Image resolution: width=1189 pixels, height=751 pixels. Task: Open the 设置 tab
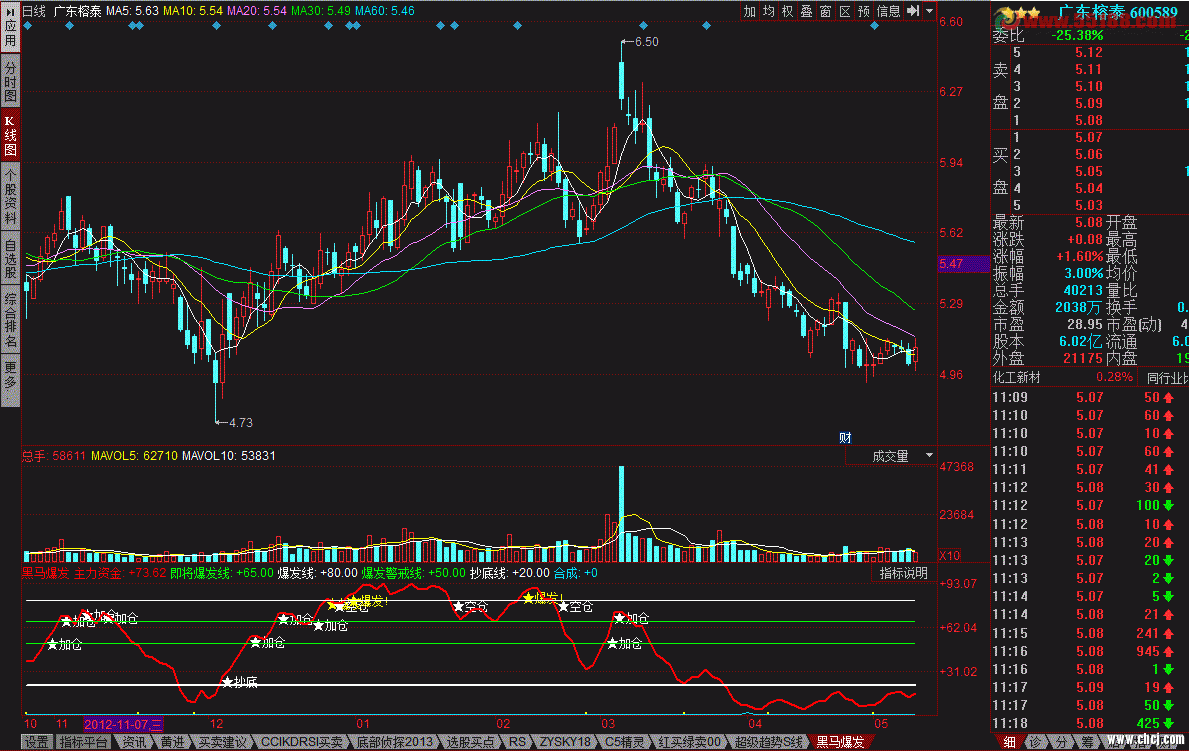click(x=36, y=742)
